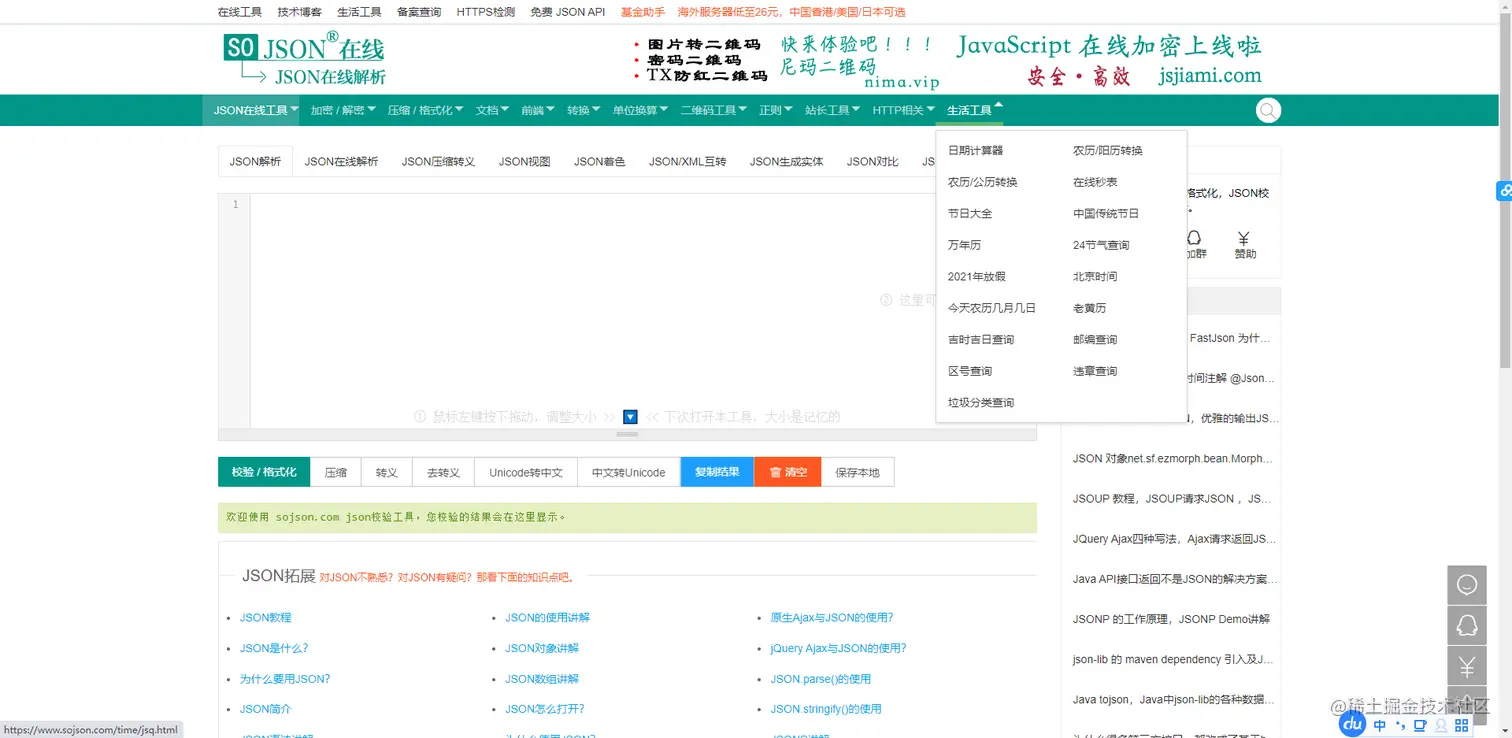This screenshot has height=738, width=1512.
Task: Click the Baidu IME 'du' logo
Action: tap(1352, 723)
